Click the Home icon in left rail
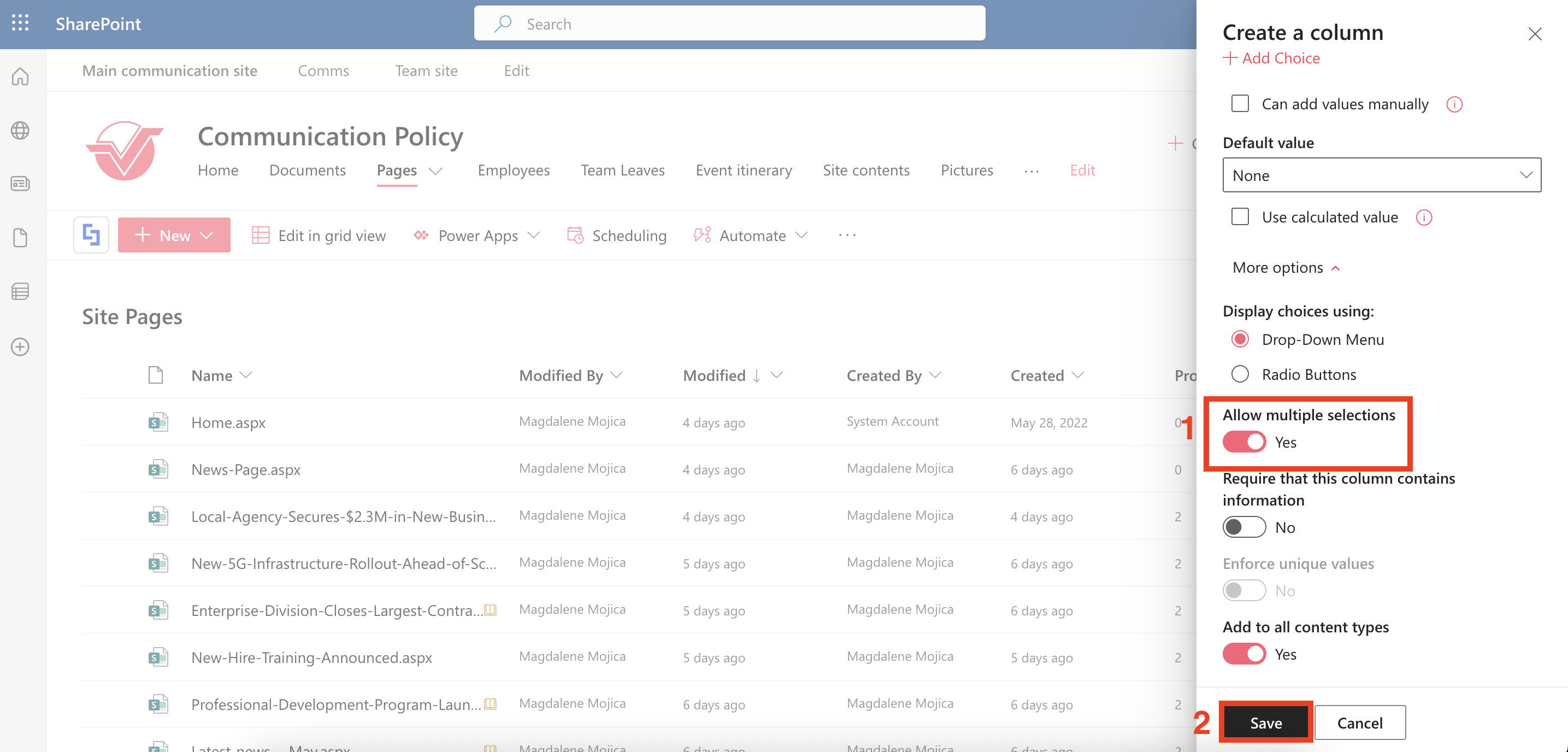This screenshot has height=752, width=1568. [x=20, y=77]
